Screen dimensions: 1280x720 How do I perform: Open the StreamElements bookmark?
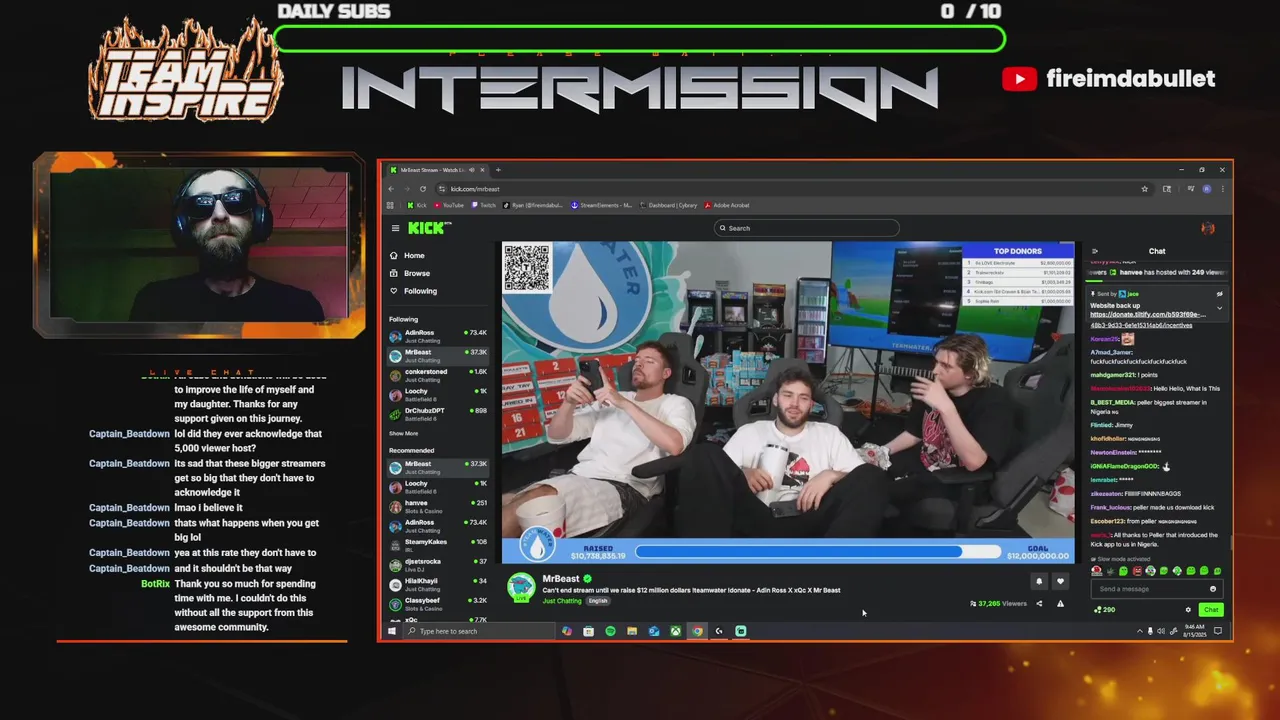tap(602, 205)
